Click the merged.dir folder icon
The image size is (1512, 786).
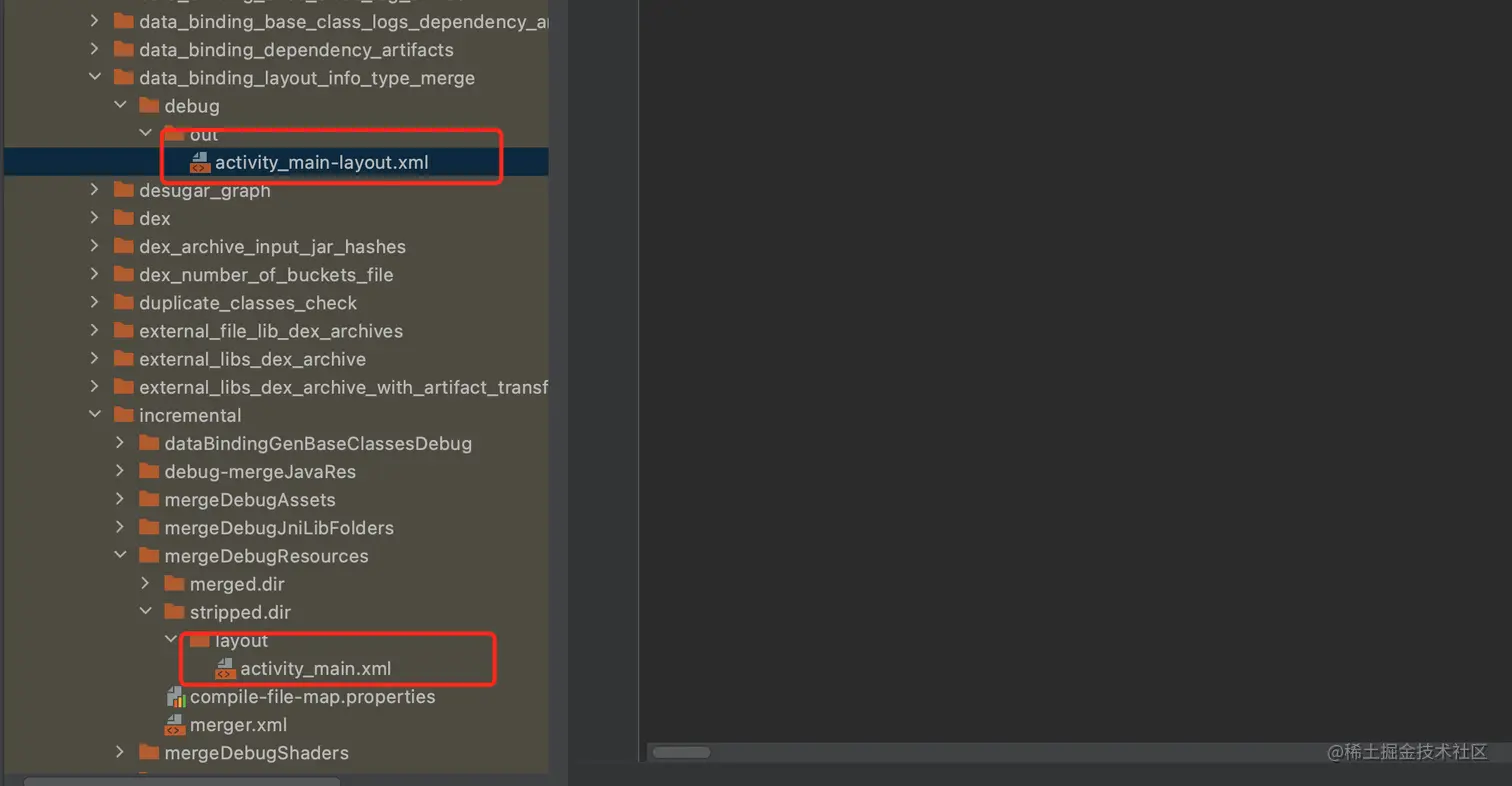(174, 583)
